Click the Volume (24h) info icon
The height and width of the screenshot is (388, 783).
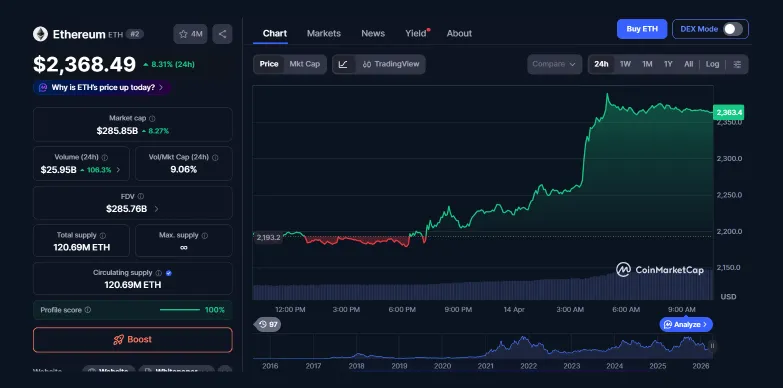tap(105, 157)
